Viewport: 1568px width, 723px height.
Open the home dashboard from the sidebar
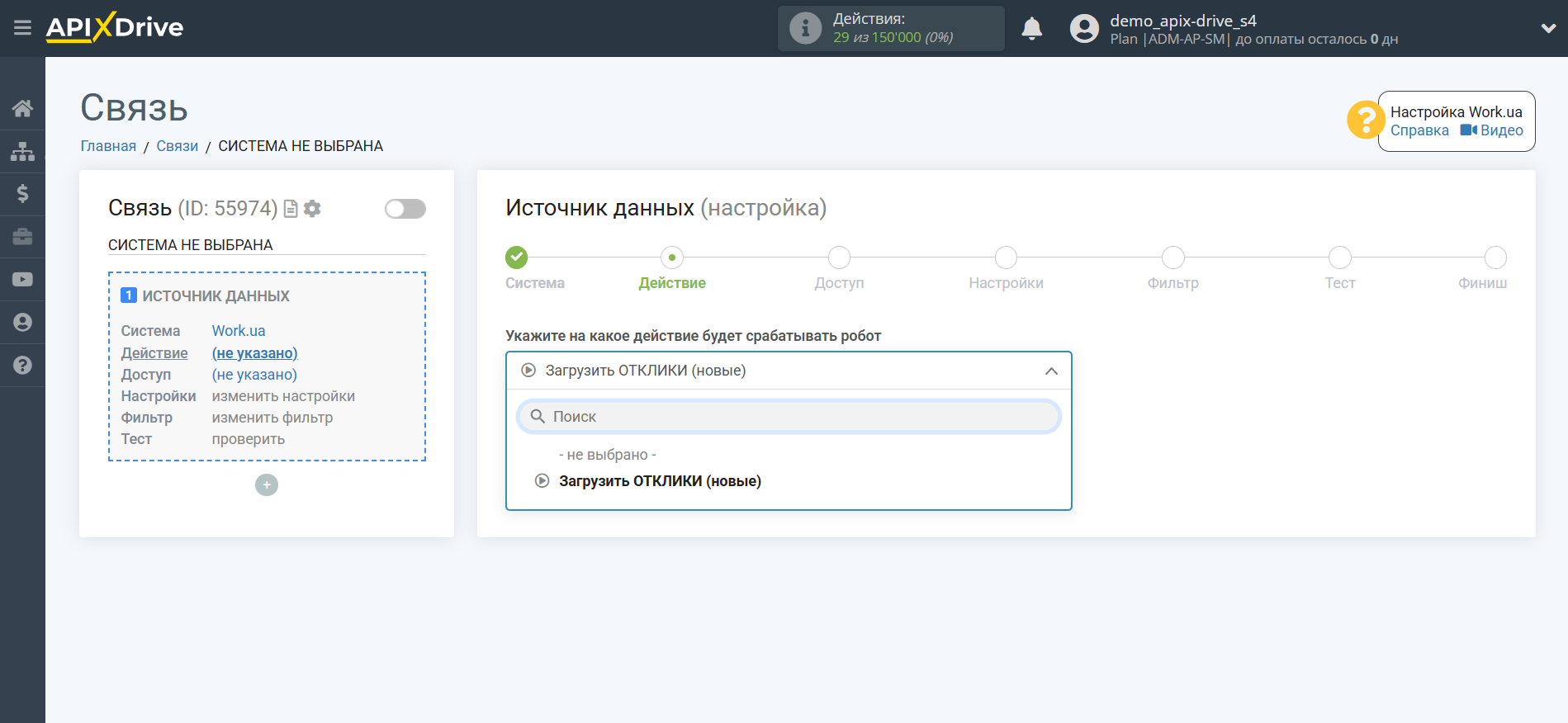point(22,108)
